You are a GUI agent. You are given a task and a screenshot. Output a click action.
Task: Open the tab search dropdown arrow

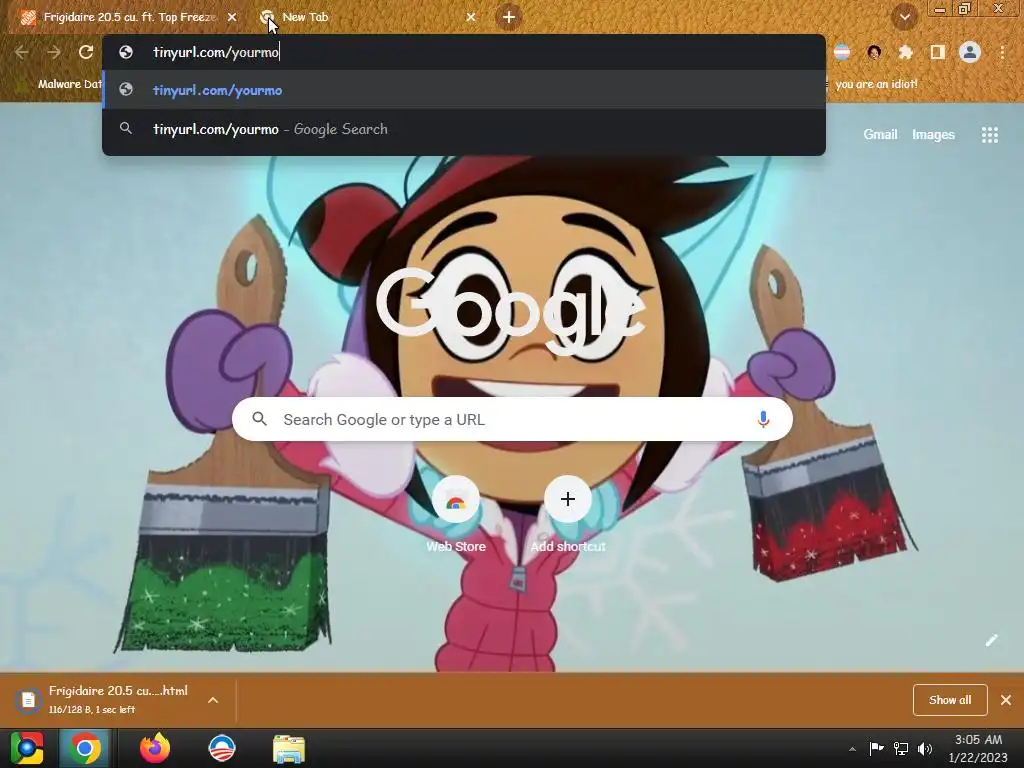tap(905, 18)
